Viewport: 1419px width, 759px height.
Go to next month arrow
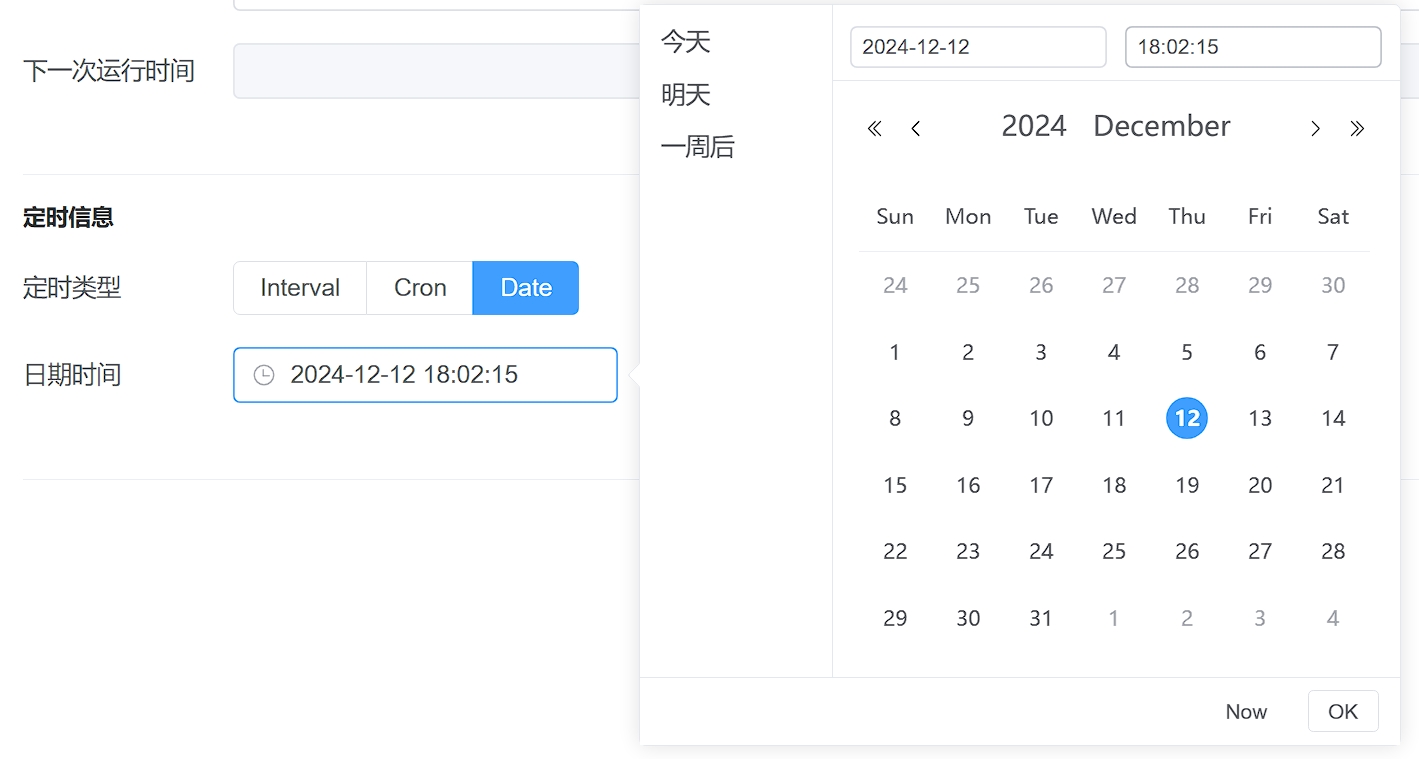(1316, 128)
